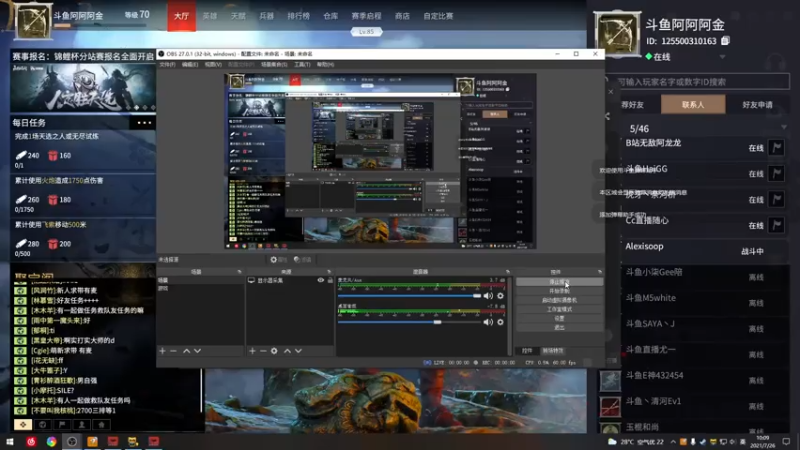This screenshot has width=800, height=450.
Task: Select person chat channel icon
Action: pos(82,424)
